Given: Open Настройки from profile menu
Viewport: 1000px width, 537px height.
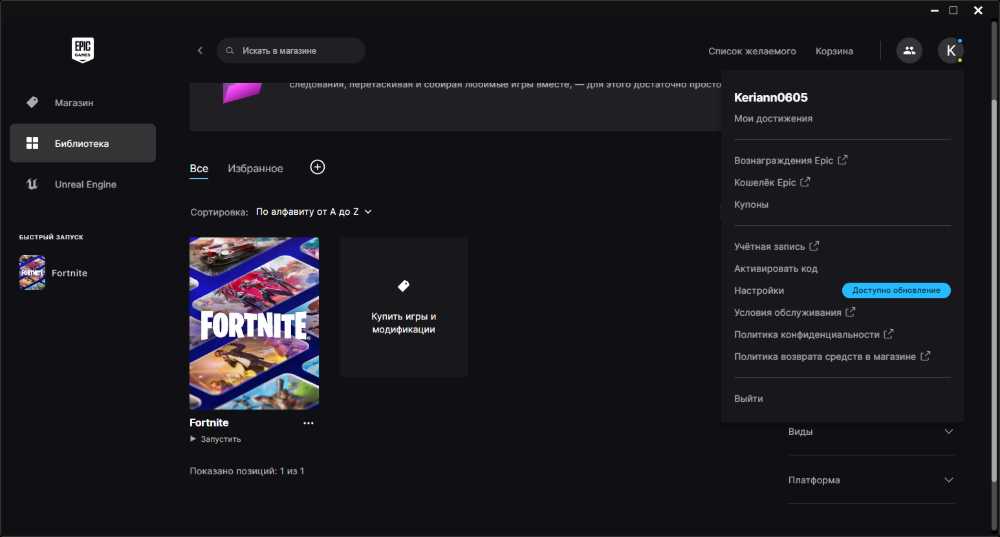Looking at the screenshot, I should click(x=759, y=291).
